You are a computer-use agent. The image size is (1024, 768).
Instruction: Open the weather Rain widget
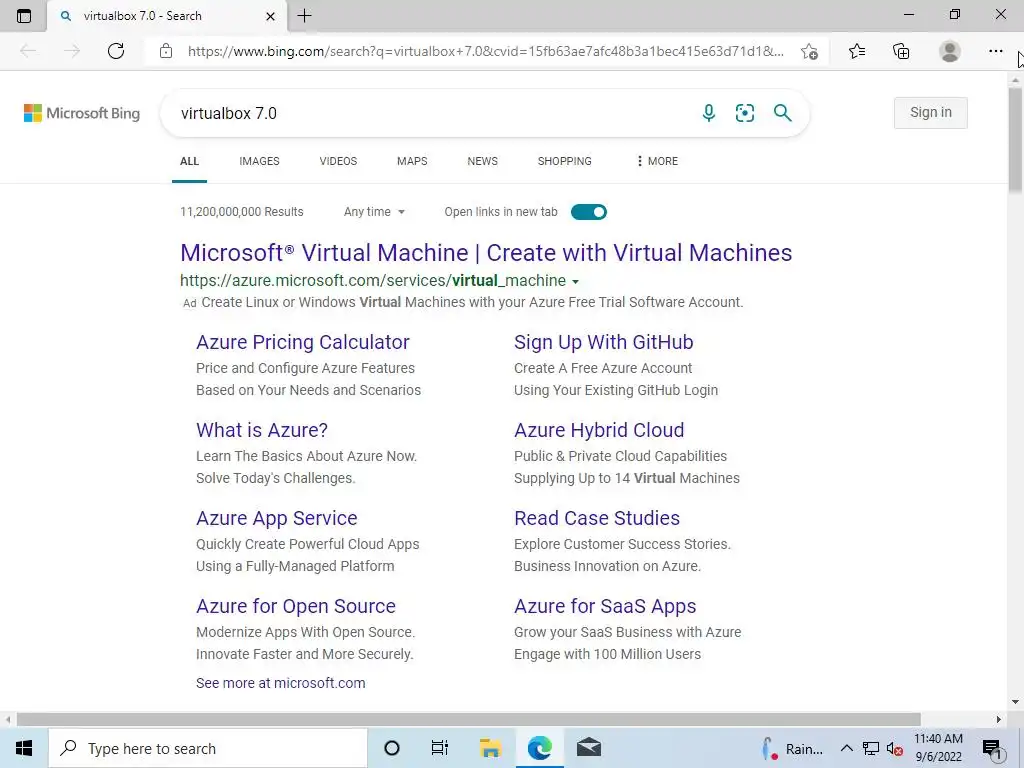tap(793, 748)
